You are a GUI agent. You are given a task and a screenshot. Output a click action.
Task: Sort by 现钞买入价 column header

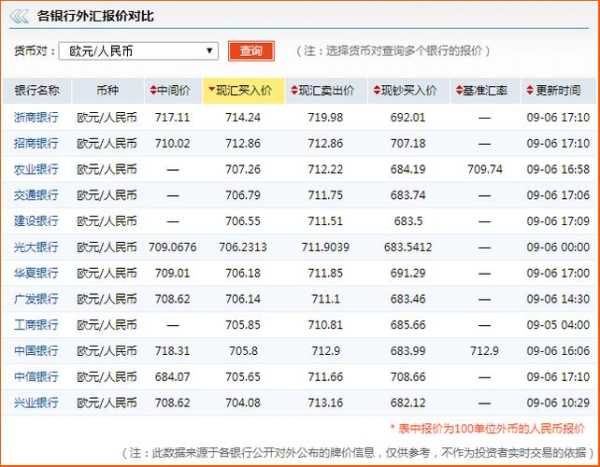tap(408, 90)
